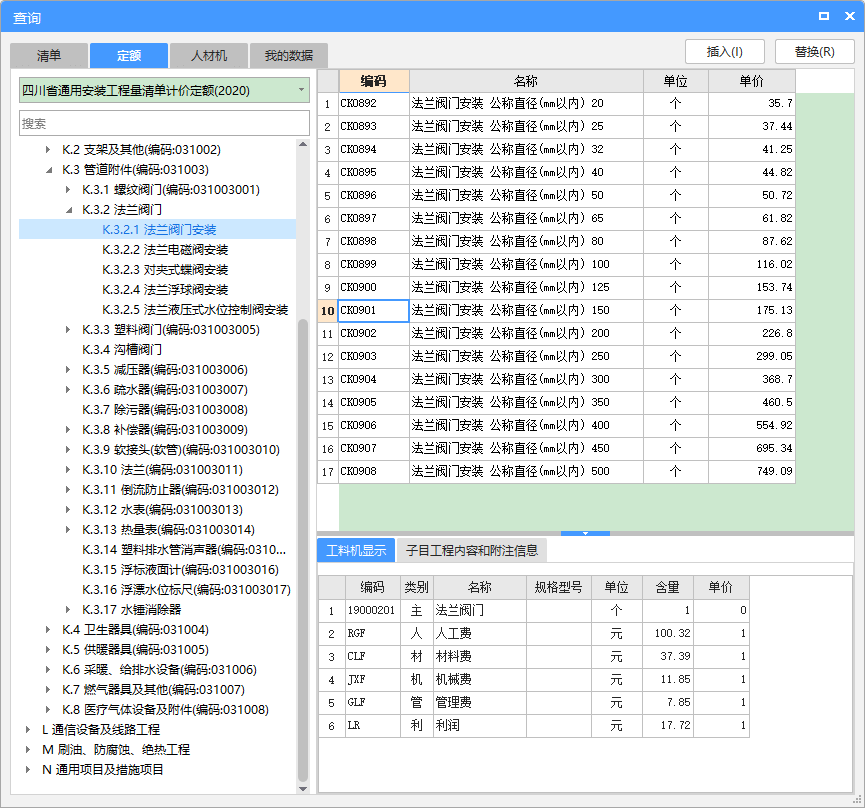Screen dimensions: 865x808
Task: Sort by the 单价 column header
Action: click(751, 81)
